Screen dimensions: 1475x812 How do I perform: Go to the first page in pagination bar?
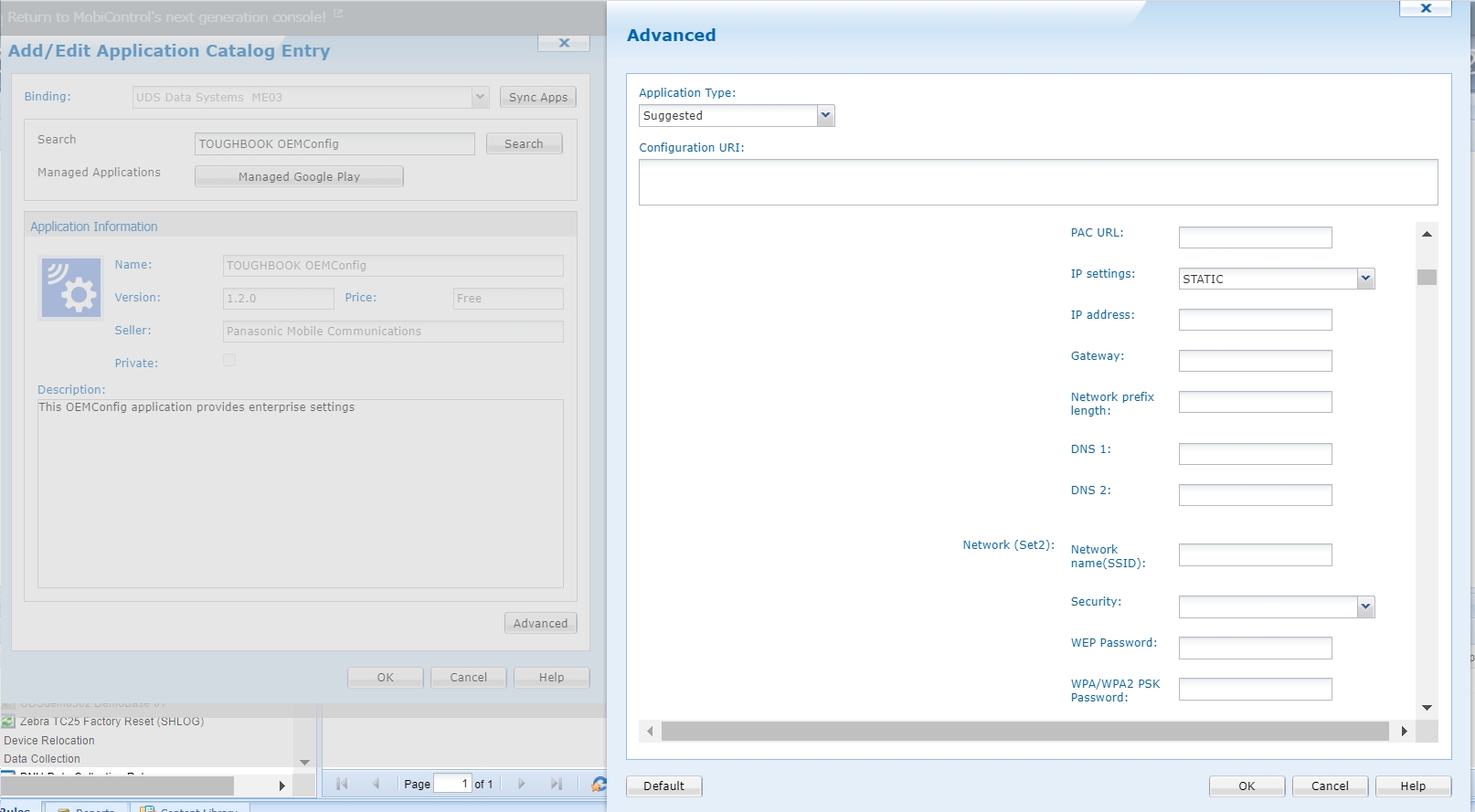pyautogui.click(x=342, y=784)
